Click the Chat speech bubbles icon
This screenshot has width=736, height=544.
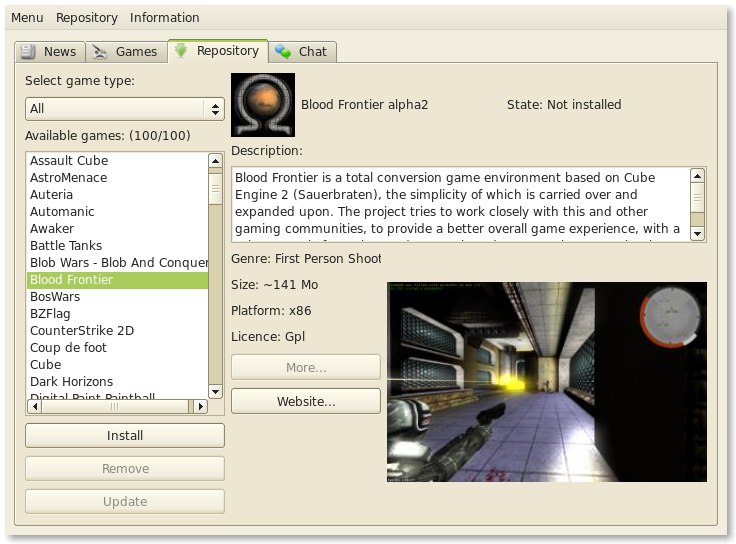283,52
